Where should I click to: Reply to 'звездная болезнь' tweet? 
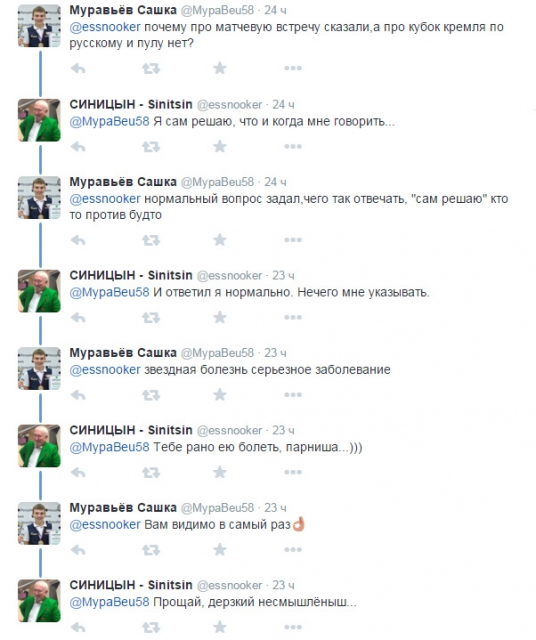(78, 395)
